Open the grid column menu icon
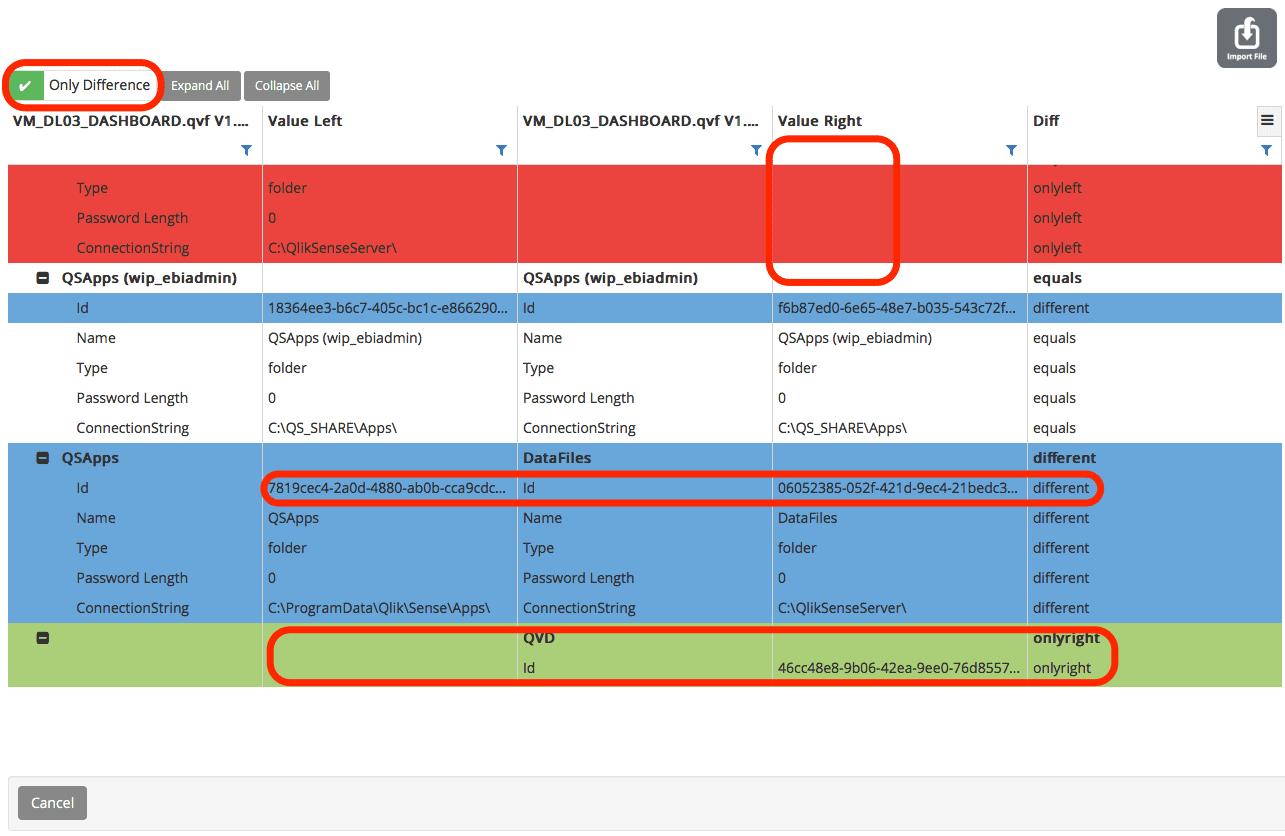This screenshot has width=1285, height=836. (1267, 121)
